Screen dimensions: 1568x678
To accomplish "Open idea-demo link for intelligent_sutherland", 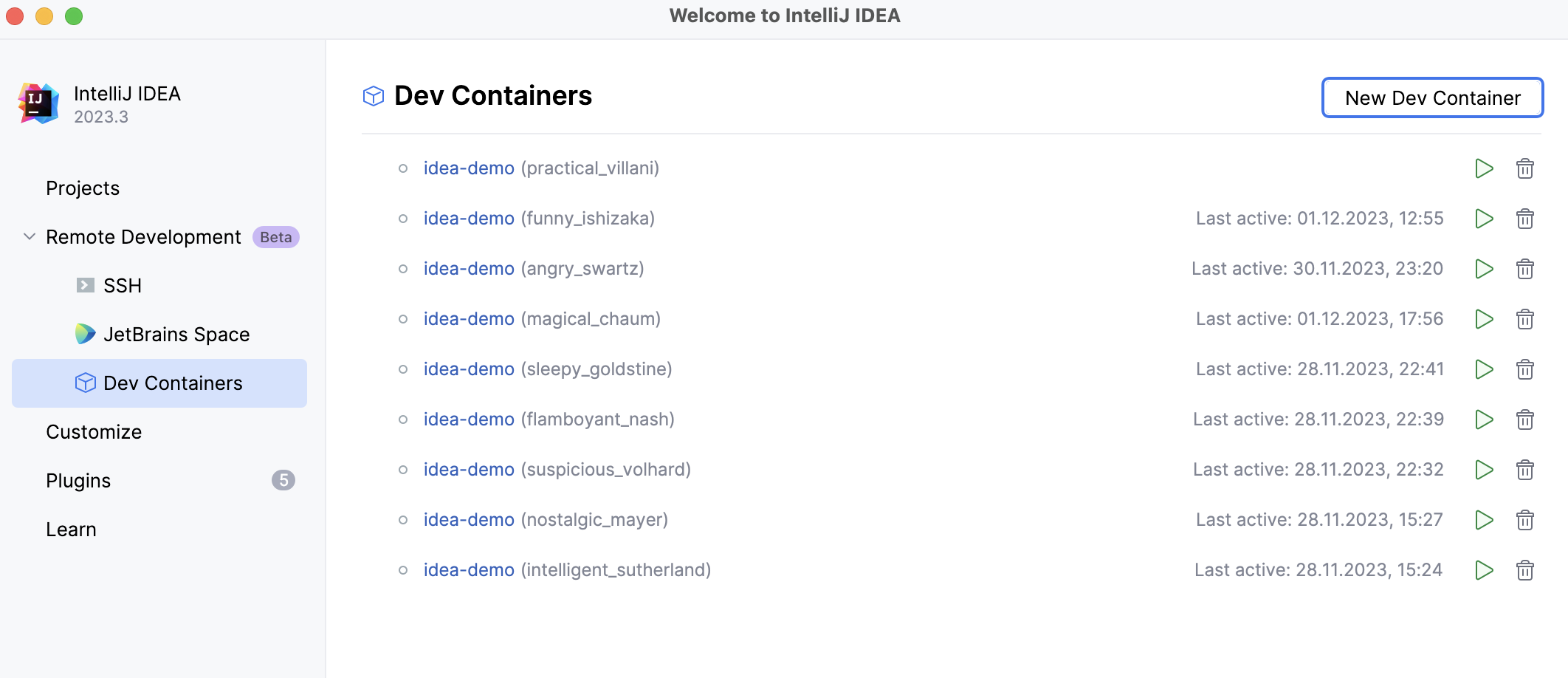I will 469,570.
